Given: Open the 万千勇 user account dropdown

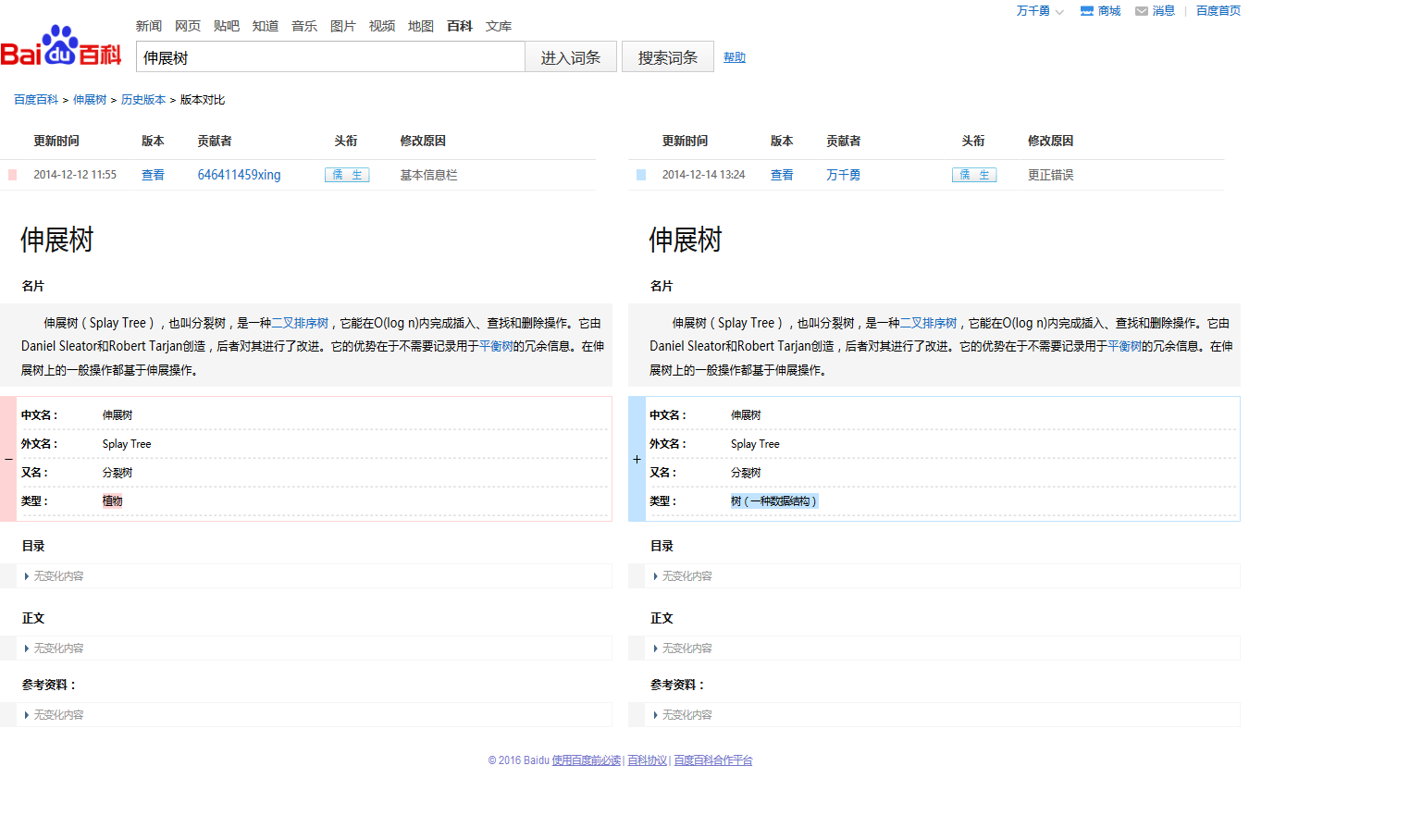Looking at the screenshot, I should pos(1040,11).
